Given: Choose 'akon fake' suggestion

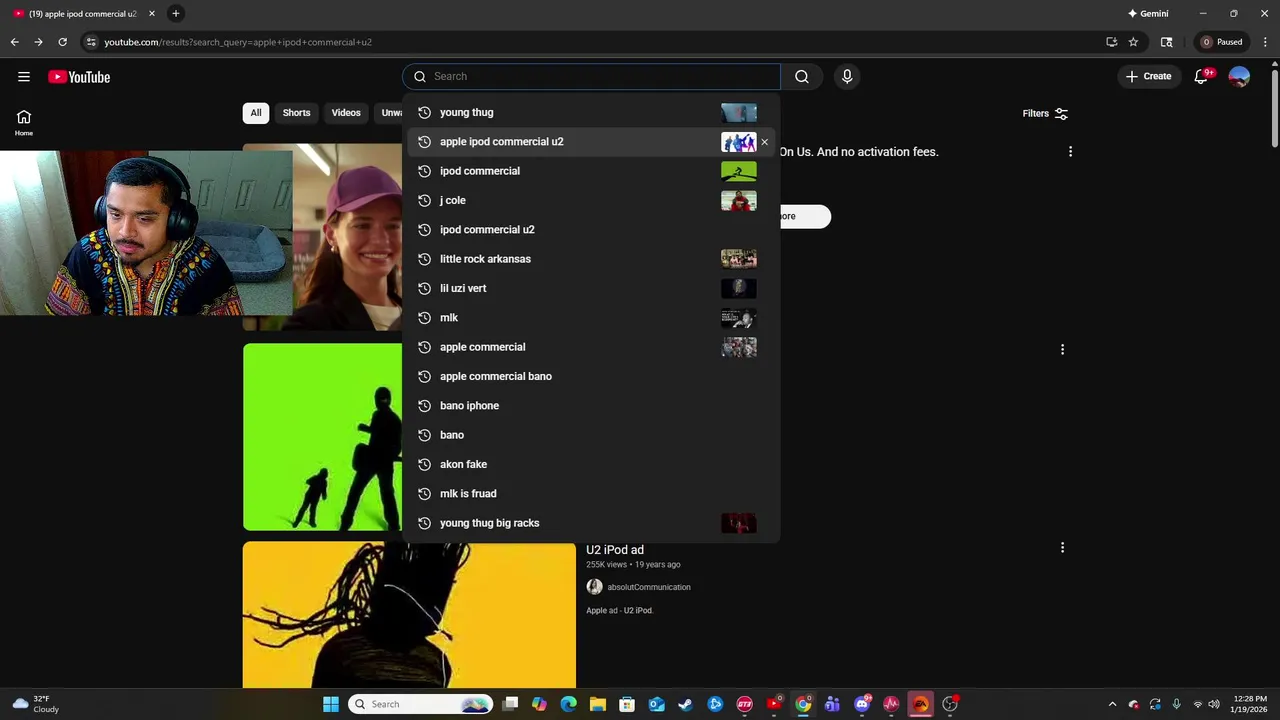Looking at the screenshot, I should [x=592, y=464].
